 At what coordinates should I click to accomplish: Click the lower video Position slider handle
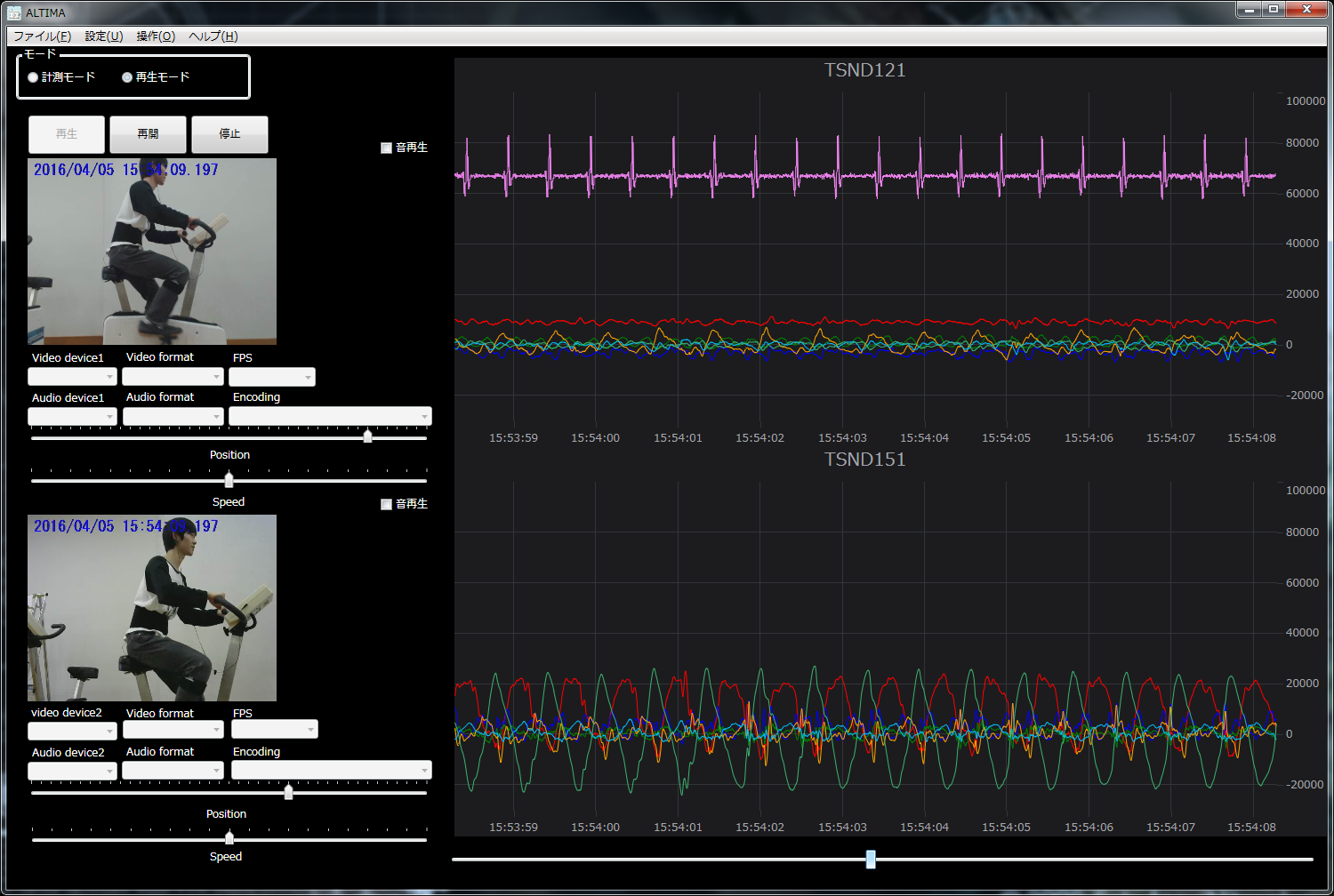[x=288, y=792]
